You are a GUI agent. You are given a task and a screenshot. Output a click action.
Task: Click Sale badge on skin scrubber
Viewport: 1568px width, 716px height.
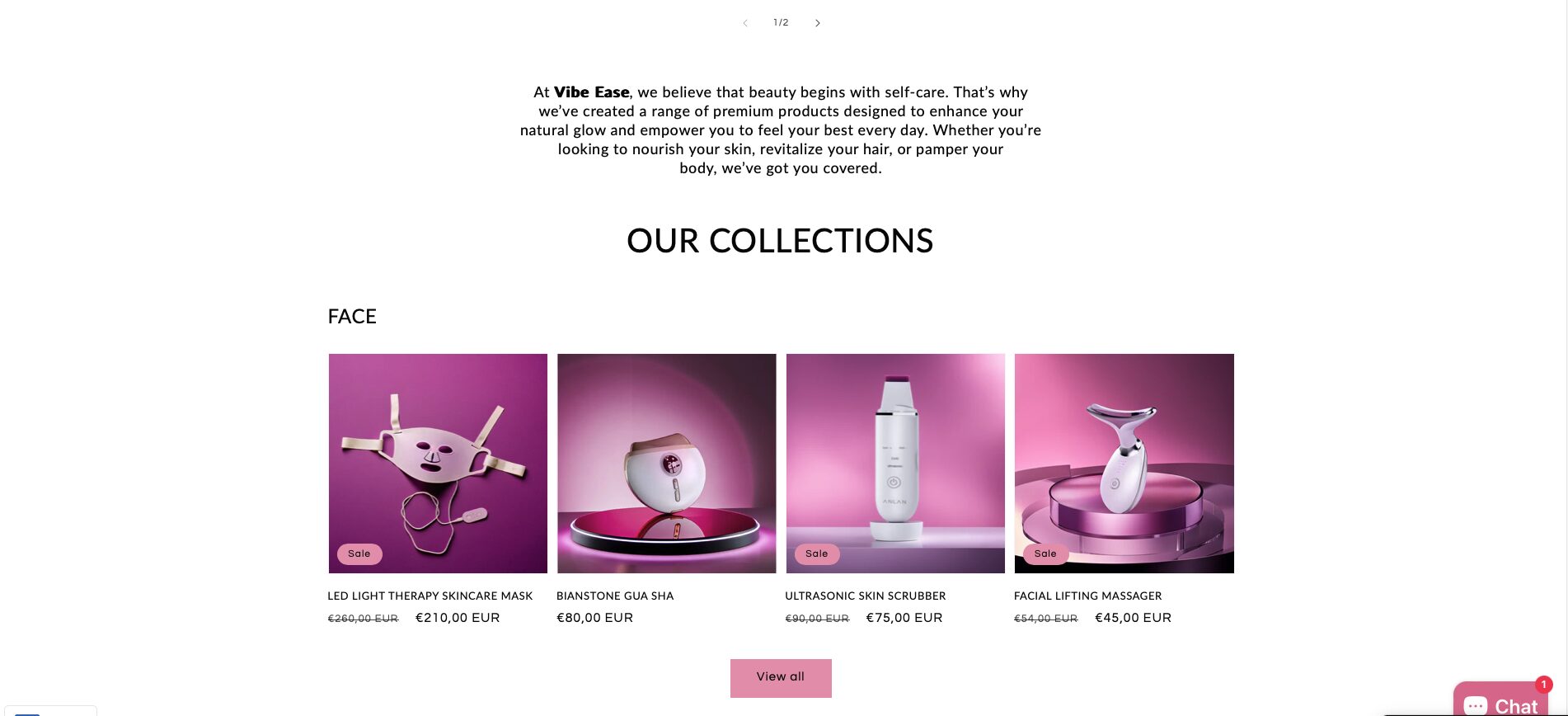(x=817, y=554)
